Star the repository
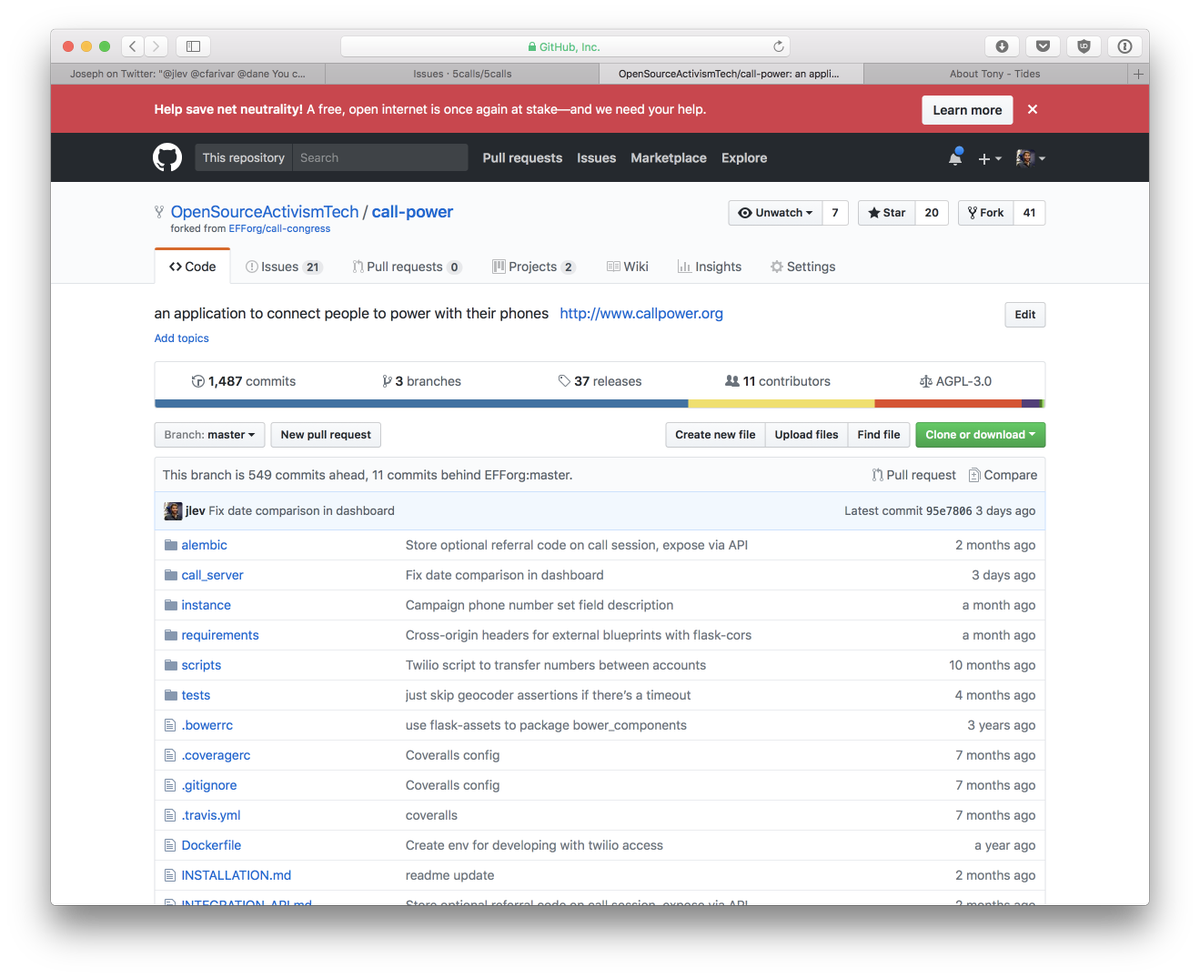Viewport: 1200px width, 978px height. click(886, 213)
